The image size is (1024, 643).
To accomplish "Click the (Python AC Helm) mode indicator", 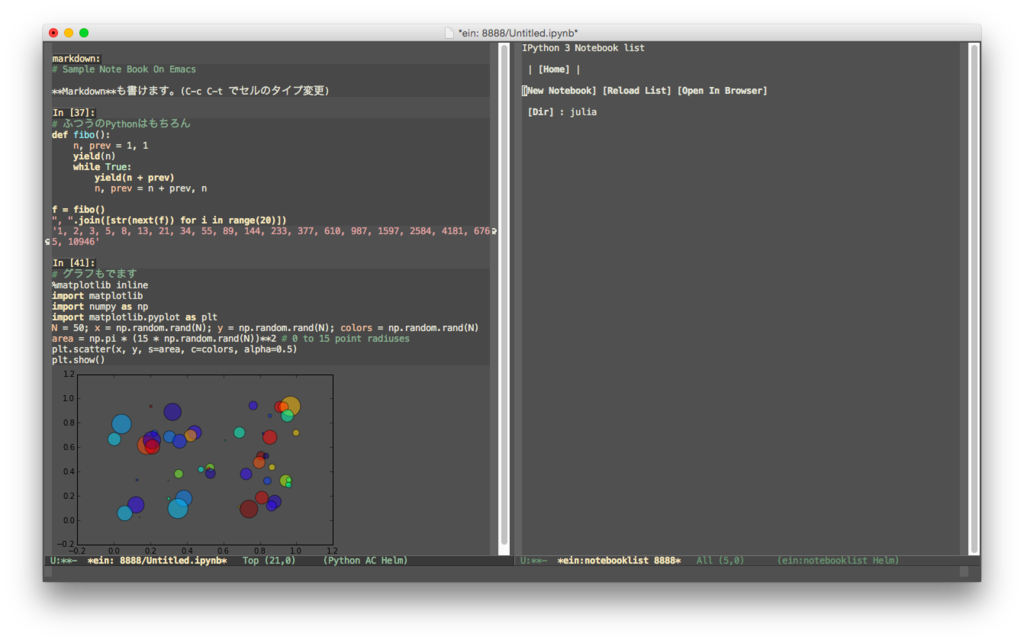I will [364, 560].
